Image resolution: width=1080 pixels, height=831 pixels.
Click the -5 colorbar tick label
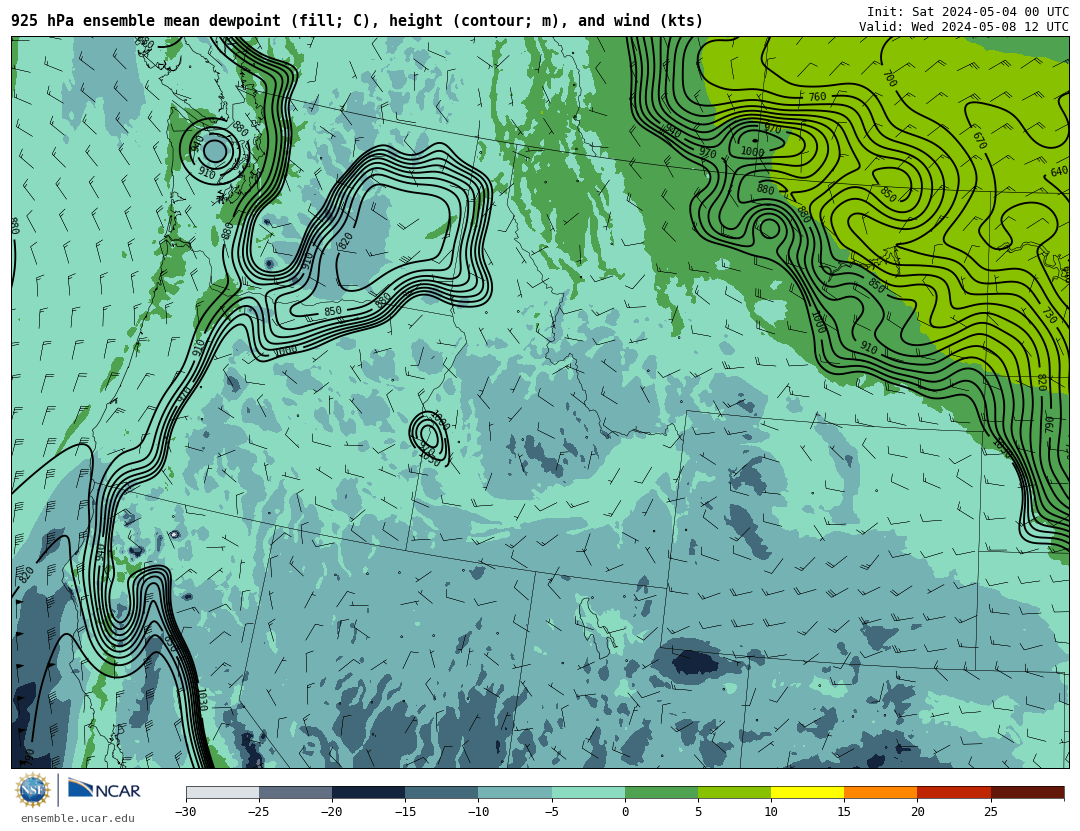point(551,812)
